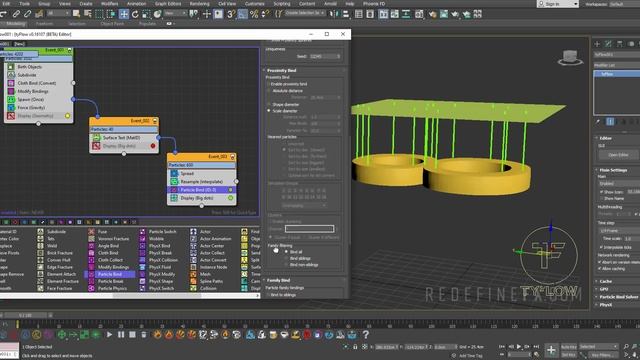
Task: Collapse the Family Bind rollout
Action: coord(278,280)
